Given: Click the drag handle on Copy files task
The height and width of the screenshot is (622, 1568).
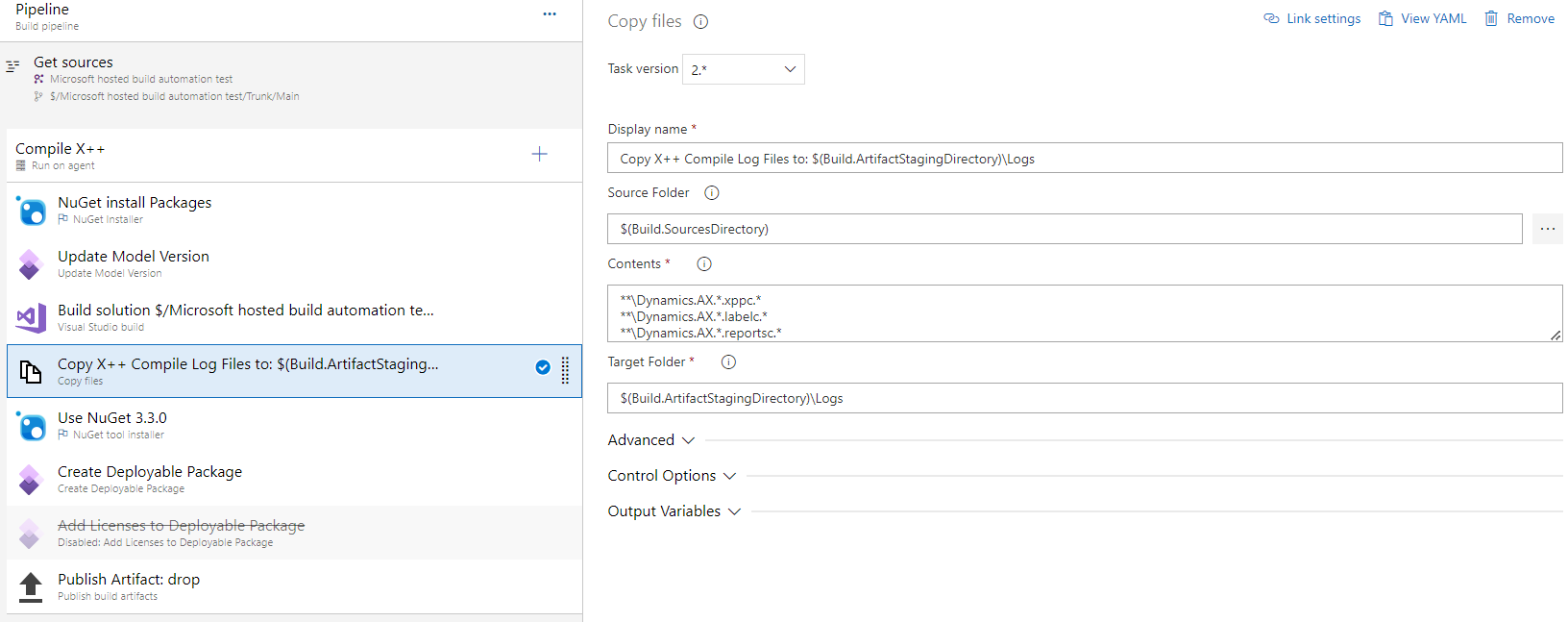Looking at the screenshot, I should (565, 370).
